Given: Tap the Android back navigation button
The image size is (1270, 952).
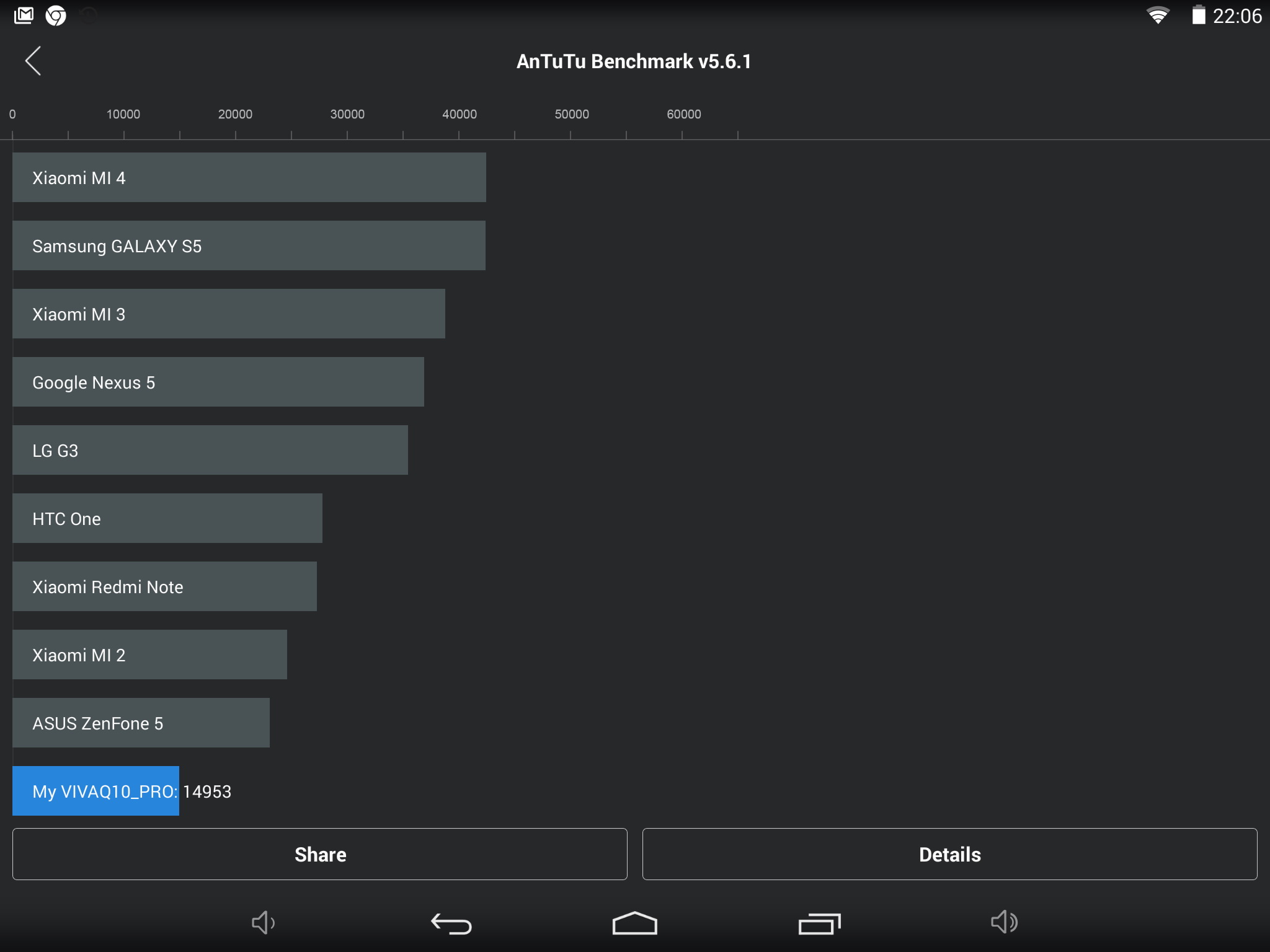Looking at the screenshot, I should pyautogui.click(x=451, y=923).
